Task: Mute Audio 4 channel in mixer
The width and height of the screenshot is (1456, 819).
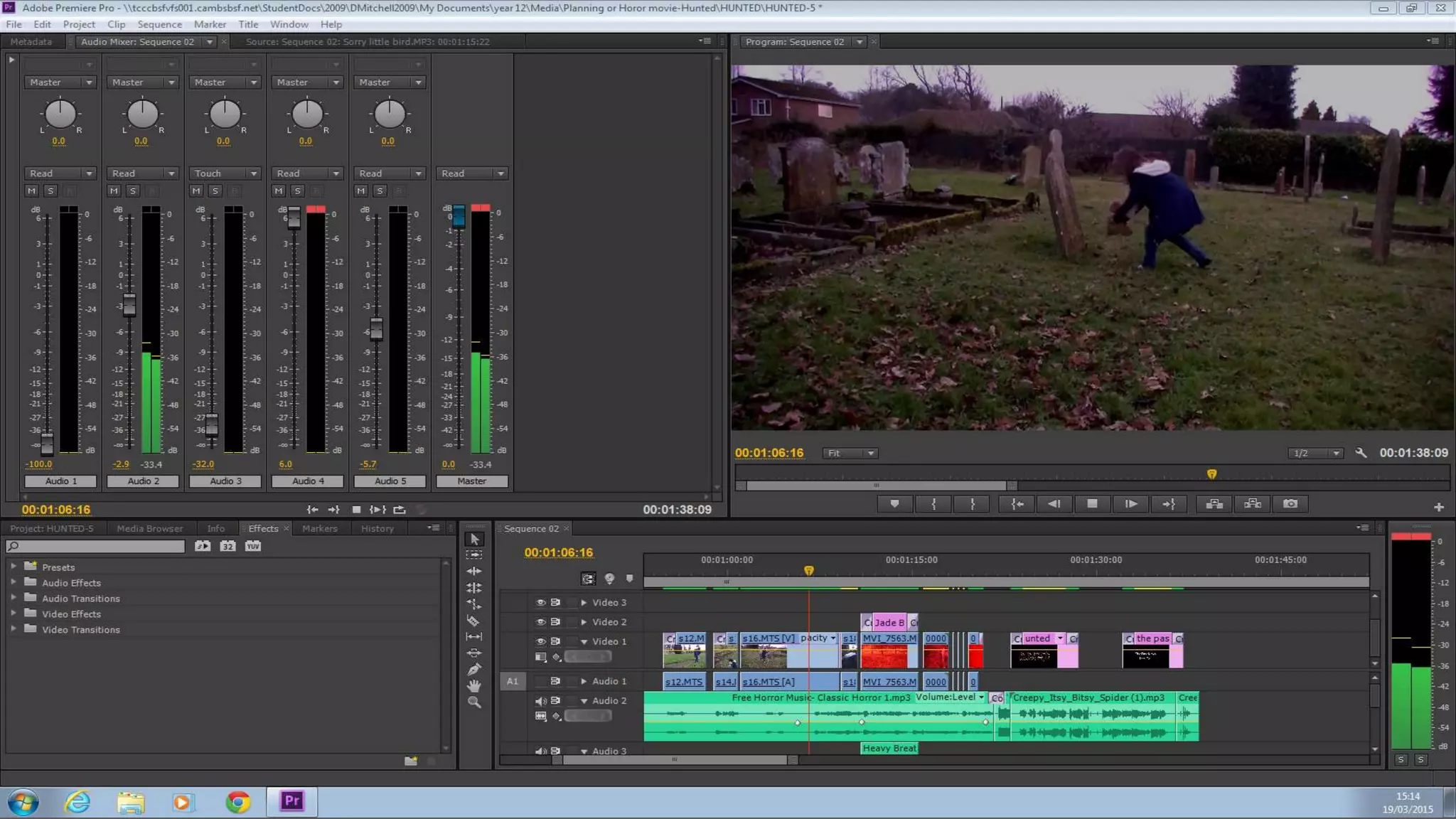Action: point(279,191)
